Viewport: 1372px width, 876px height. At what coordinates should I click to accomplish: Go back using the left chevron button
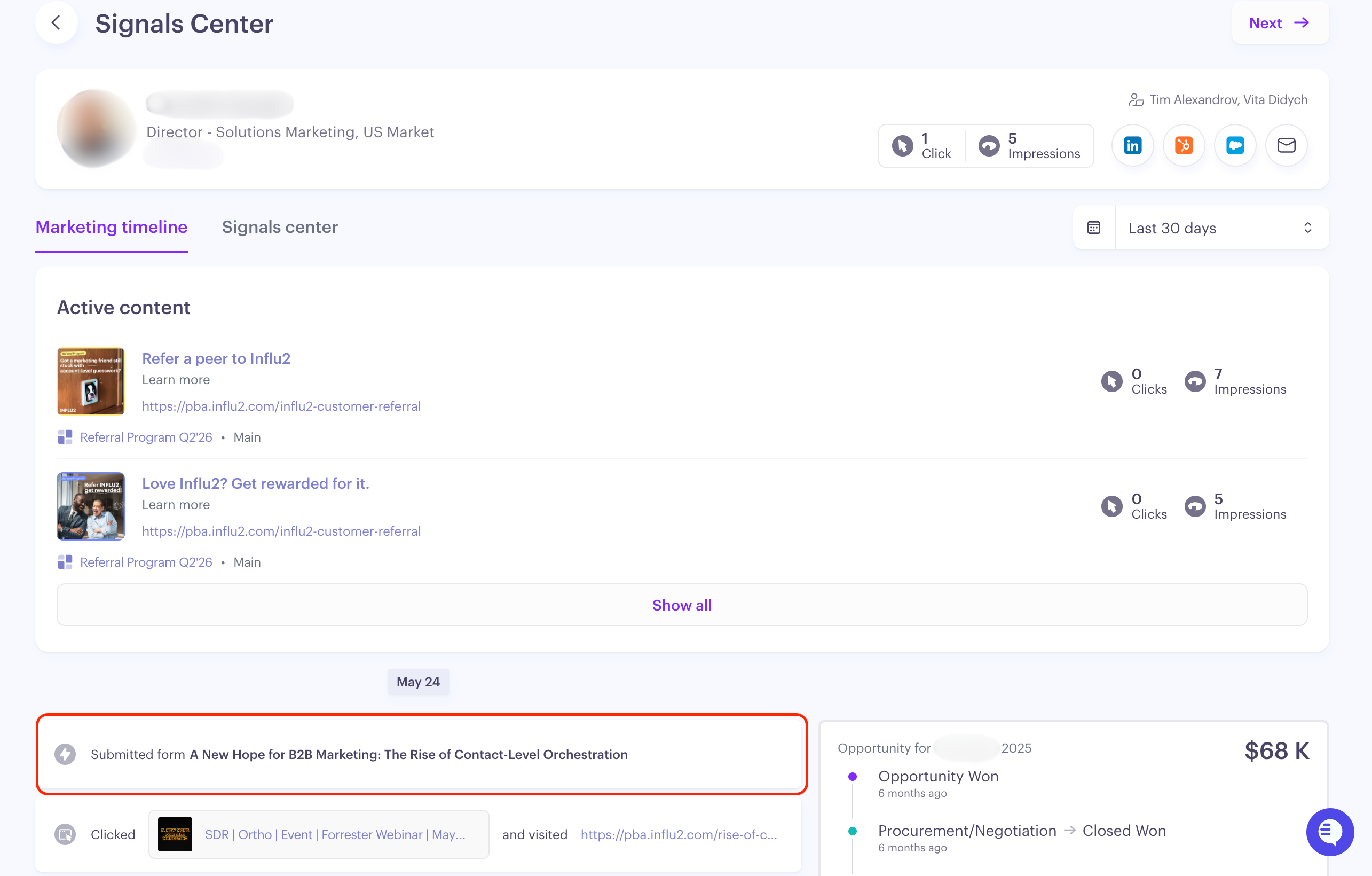pyautogui.click(x=56, y=23)
